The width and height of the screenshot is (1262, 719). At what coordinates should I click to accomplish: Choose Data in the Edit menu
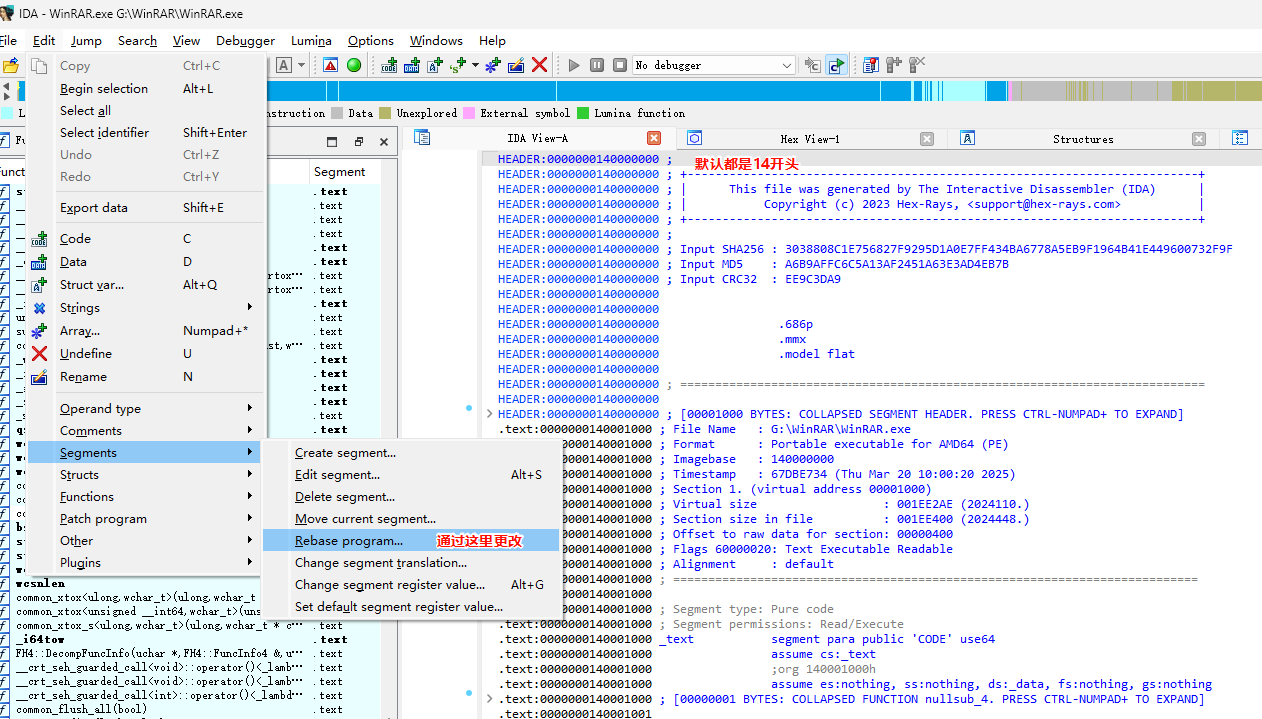145,262
